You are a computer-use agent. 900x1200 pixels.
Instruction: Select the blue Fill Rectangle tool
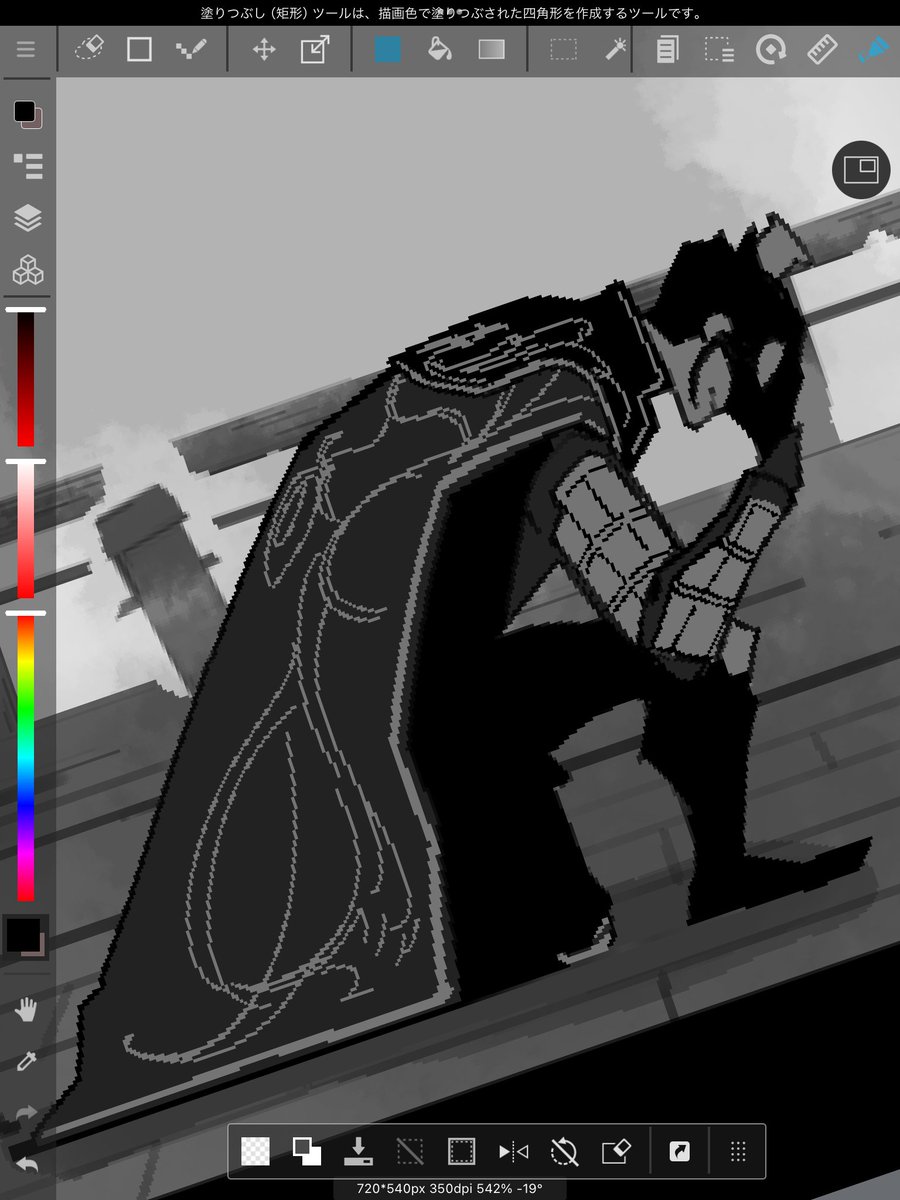pyautogui.click(x=388, y=49)
